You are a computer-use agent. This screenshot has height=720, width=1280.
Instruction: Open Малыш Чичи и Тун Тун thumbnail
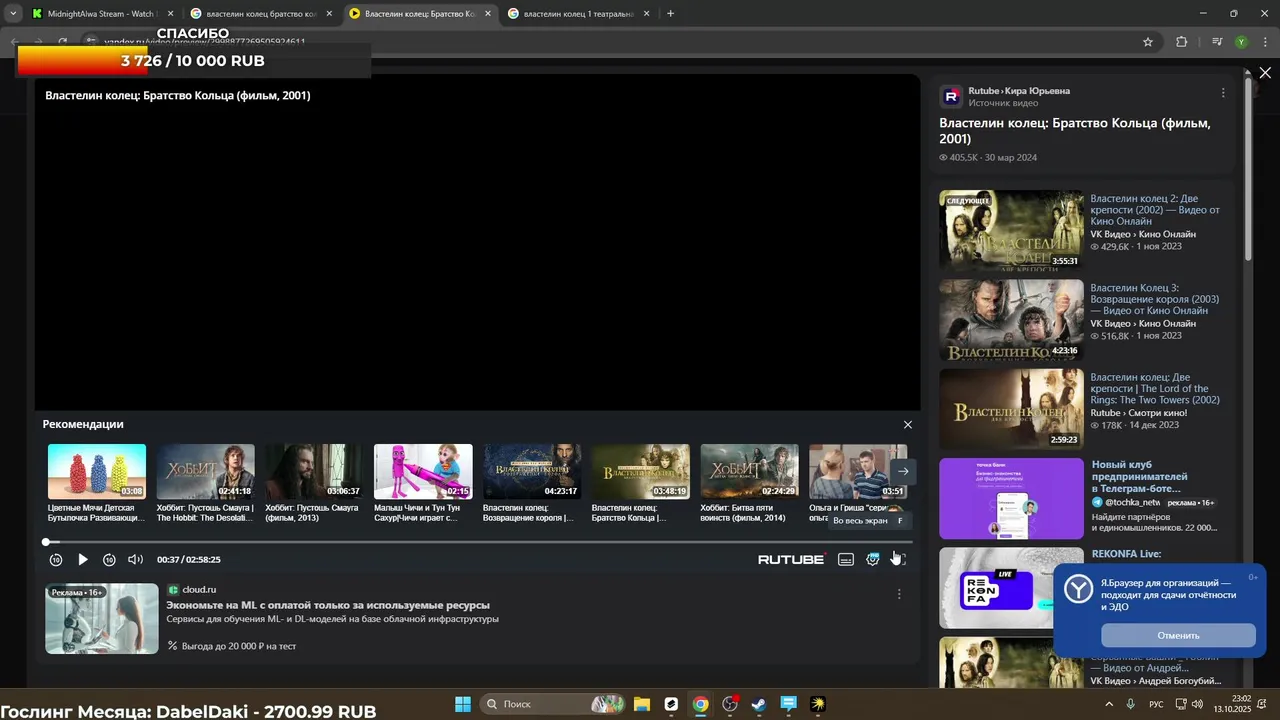point(423,472)
